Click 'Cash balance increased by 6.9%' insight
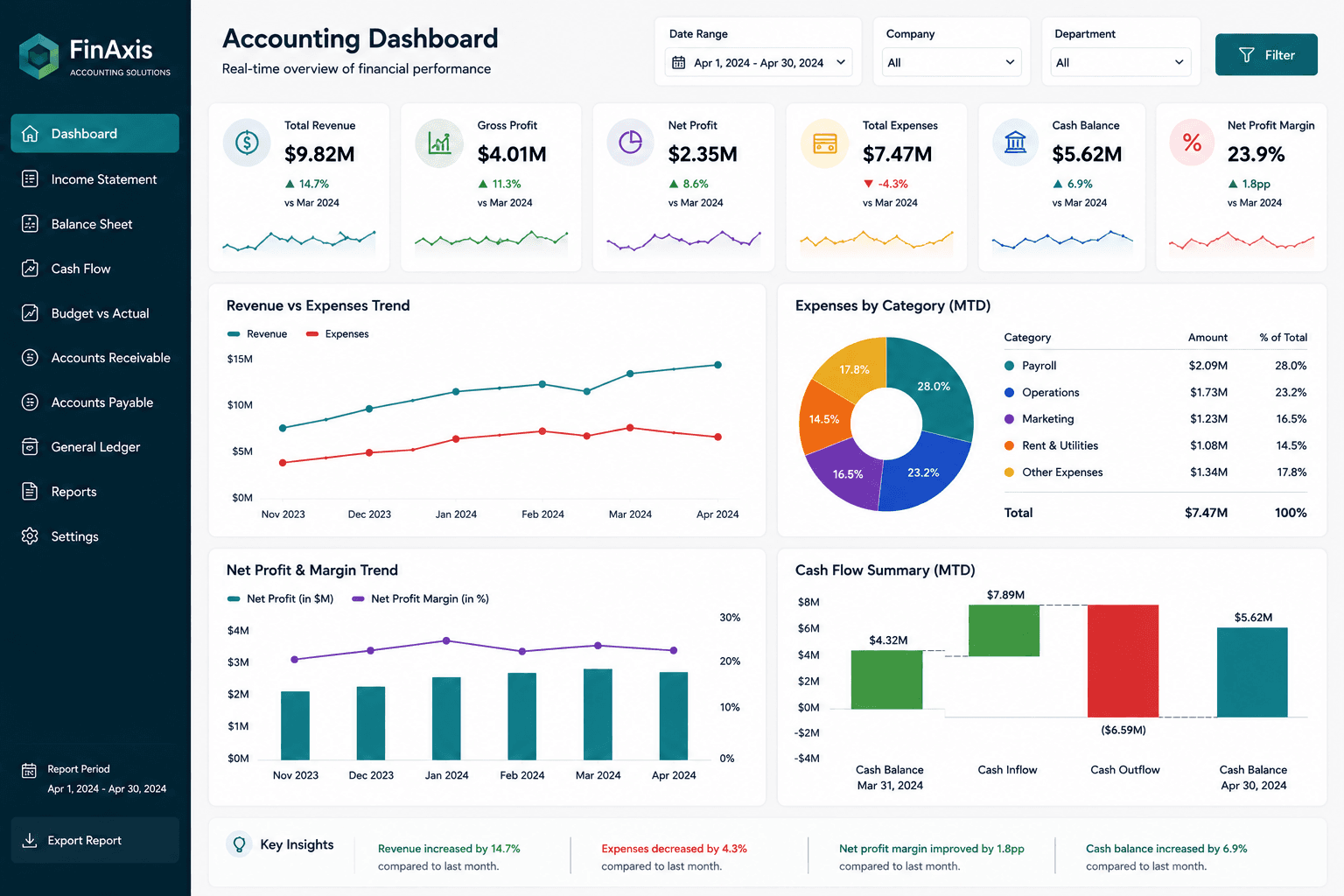Screen dimensions: 1344x896 point(1166,849)
